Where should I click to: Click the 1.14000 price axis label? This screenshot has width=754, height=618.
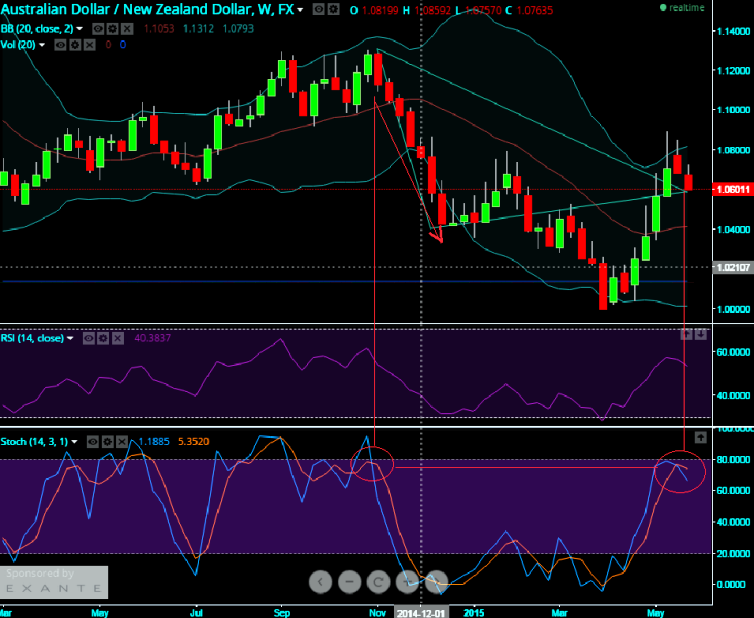click(x=733, y=31)
